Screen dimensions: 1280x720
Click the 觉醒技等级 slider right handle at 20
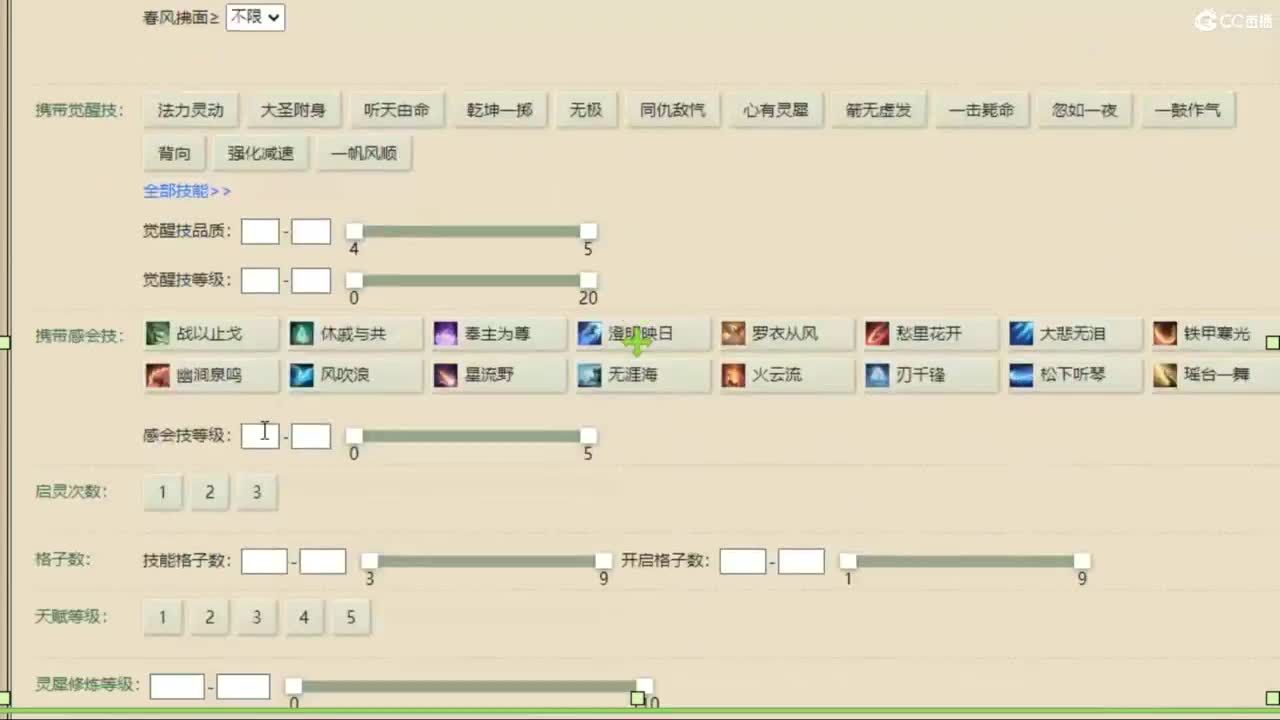[588, 280]
